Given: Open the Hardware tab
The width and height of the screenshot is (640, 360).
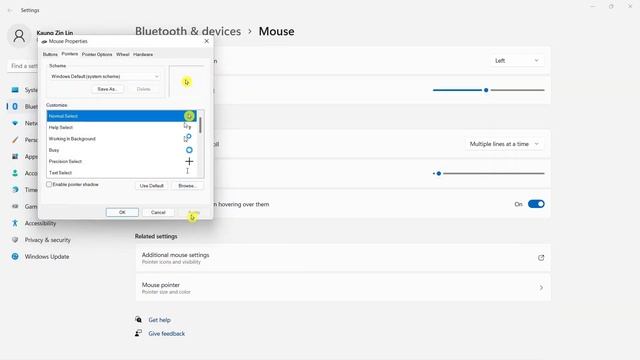Looking at the screenshot, I should click(143, 54).
